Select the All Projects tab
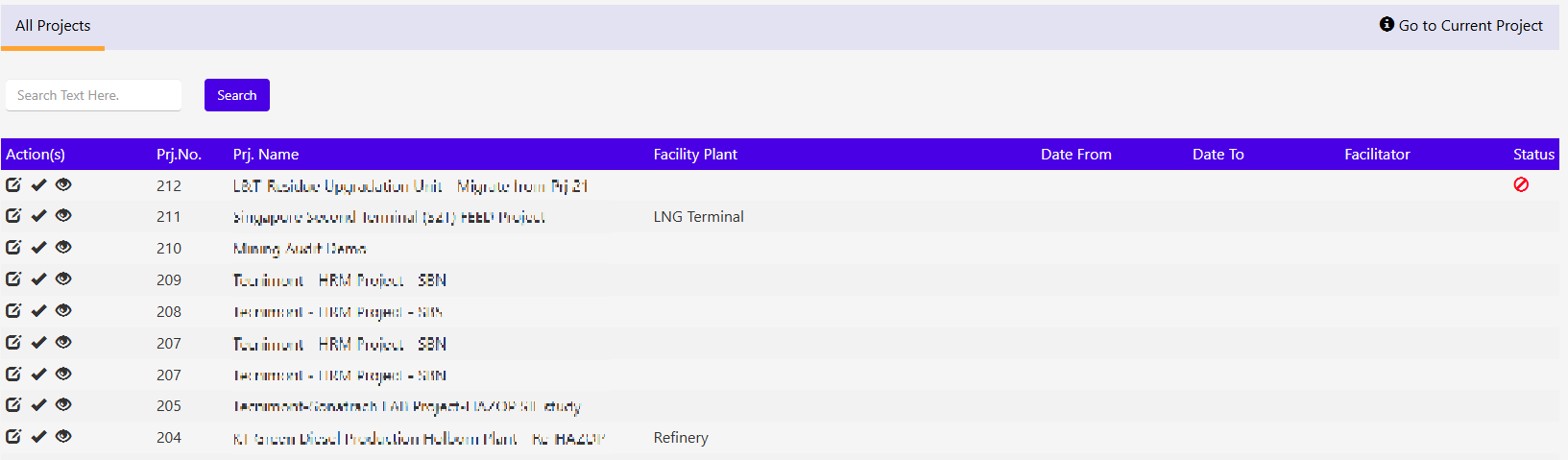The height and width of the screenshot is (460, 1568). point(53,26)
